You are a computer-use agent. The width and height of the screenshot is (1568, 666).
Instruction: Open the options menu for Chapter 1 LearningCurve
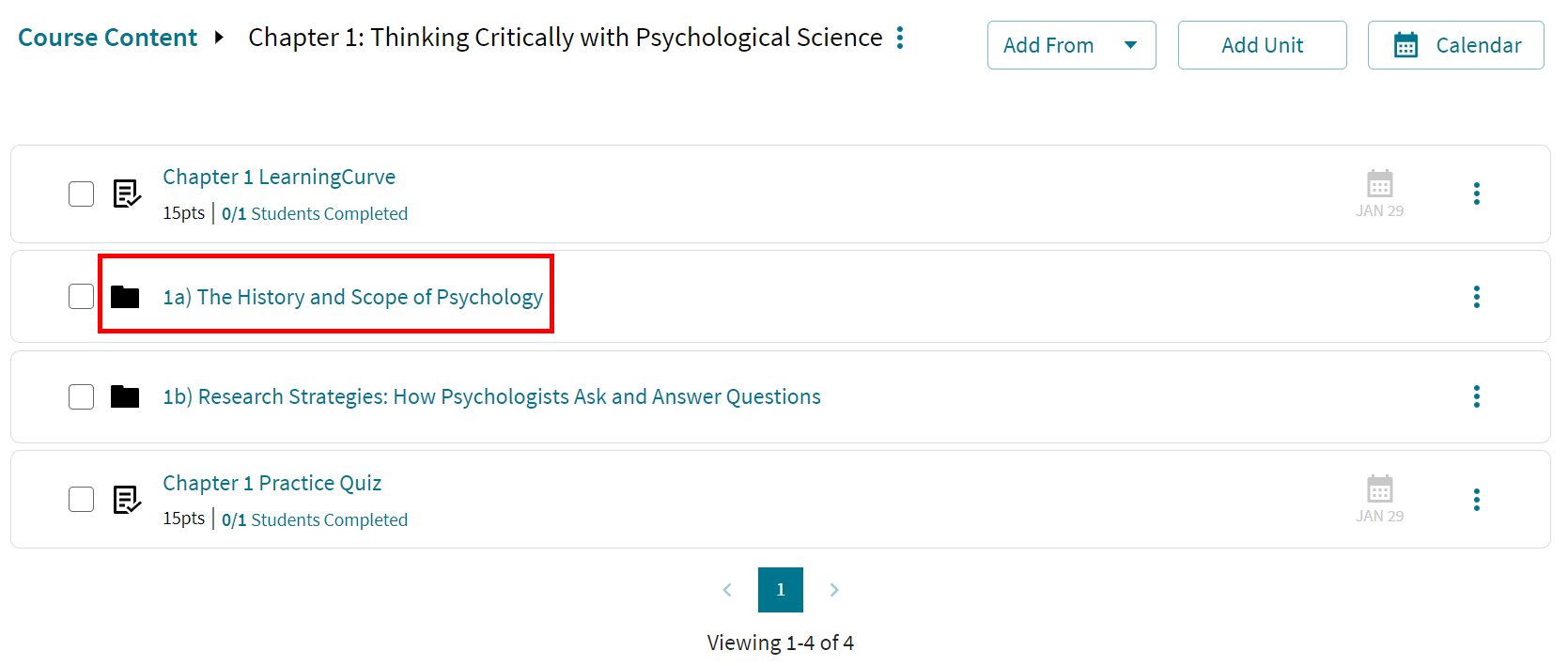coord(1477,194)
